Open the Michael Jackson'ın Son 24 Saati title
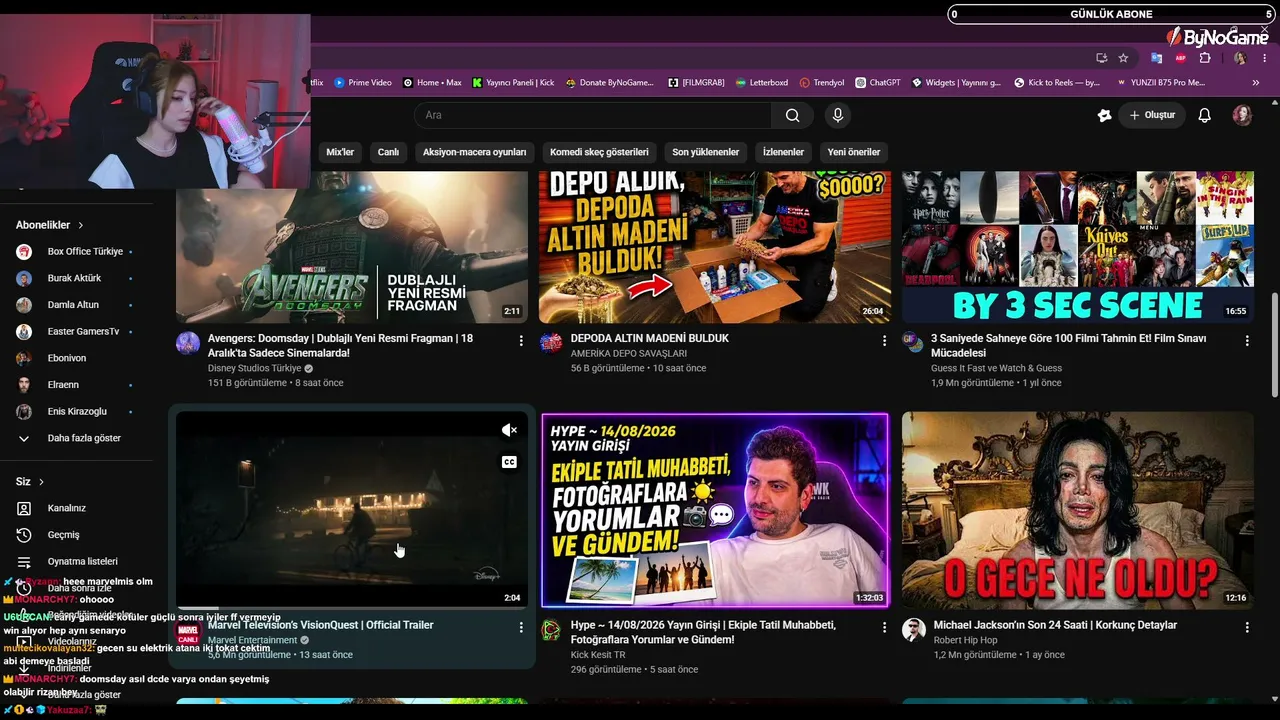The image size is (1280, 720). point(1055,625)
